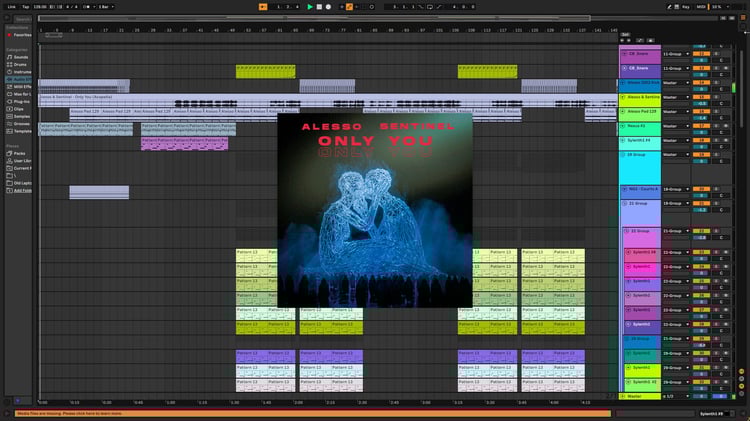Open MIDI Effects category in browser

[x=19, y=87]
